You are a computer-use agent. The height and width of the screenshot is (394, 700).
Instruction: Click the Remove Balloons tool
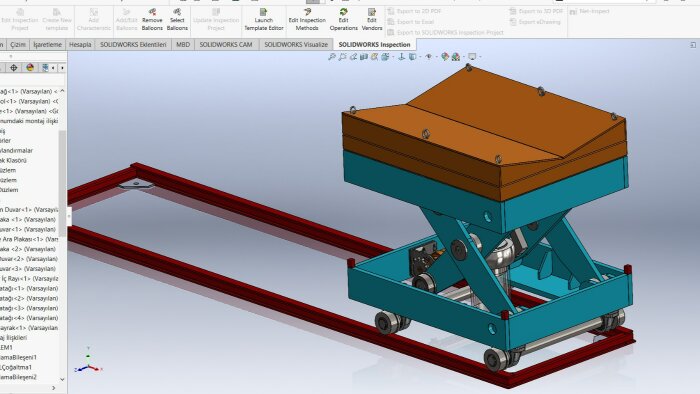tap(152, 20)
